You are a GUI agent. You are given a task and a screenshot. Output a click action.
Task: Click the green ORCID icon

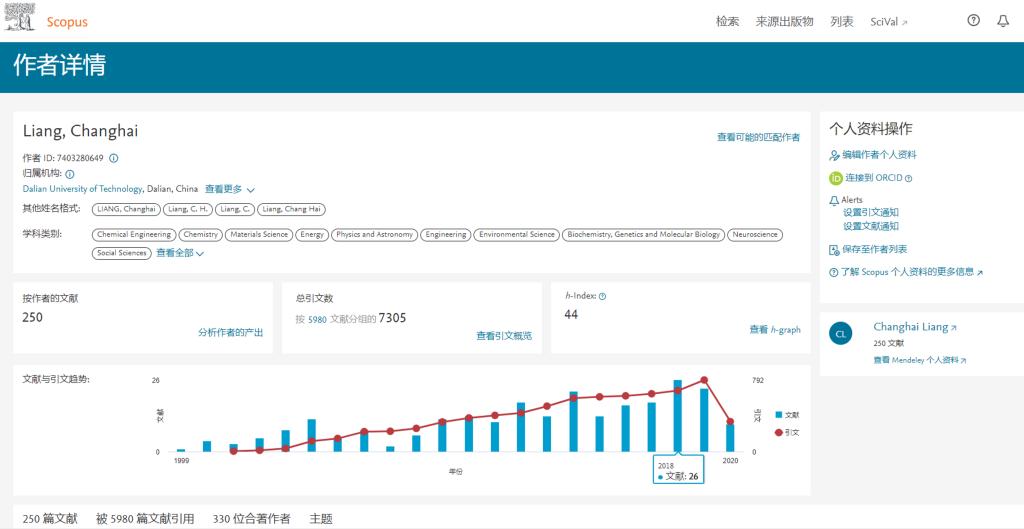pos(836,178)
